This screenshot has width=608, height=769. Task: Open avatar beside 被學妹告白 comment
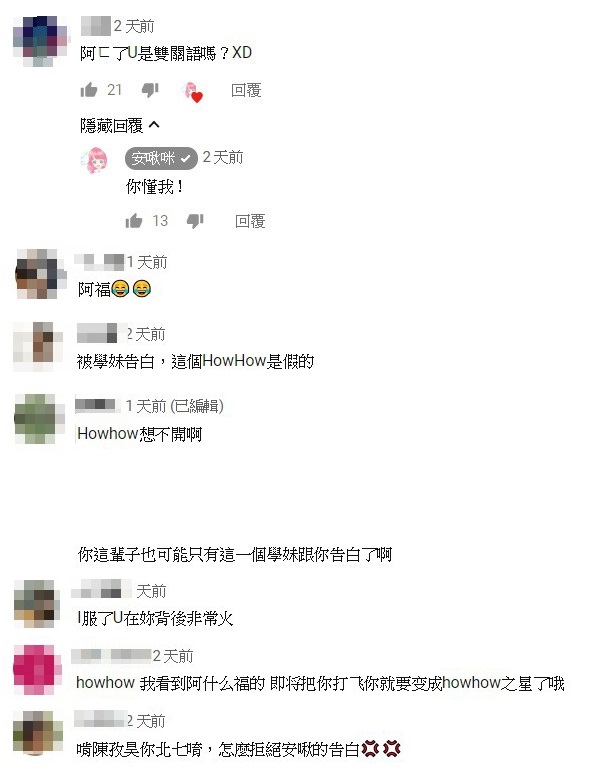pos(38,347)
